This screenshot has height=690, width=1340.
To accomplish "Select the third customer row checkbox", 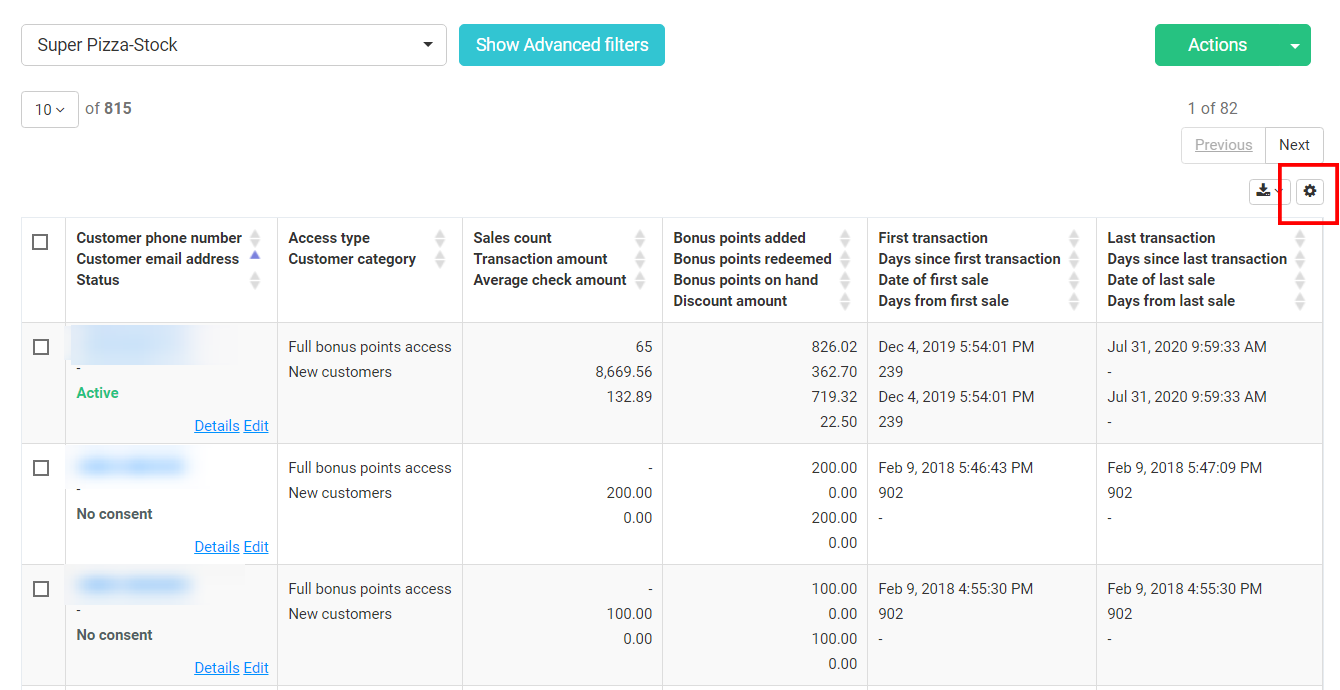I will point(41,589).
